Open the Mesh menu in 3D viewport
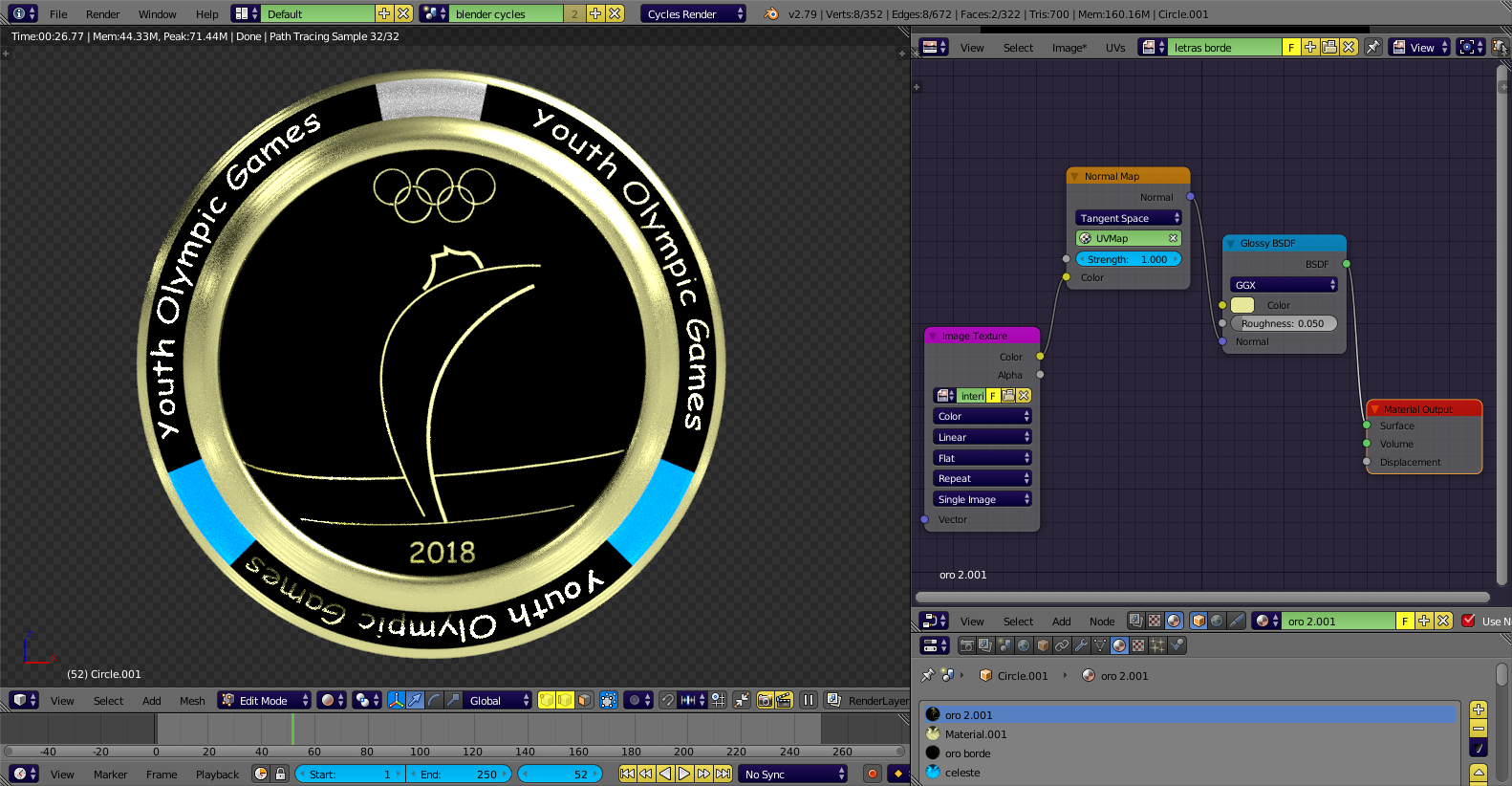Screen dimensions: 1512x786 click(x=192, y=701)
